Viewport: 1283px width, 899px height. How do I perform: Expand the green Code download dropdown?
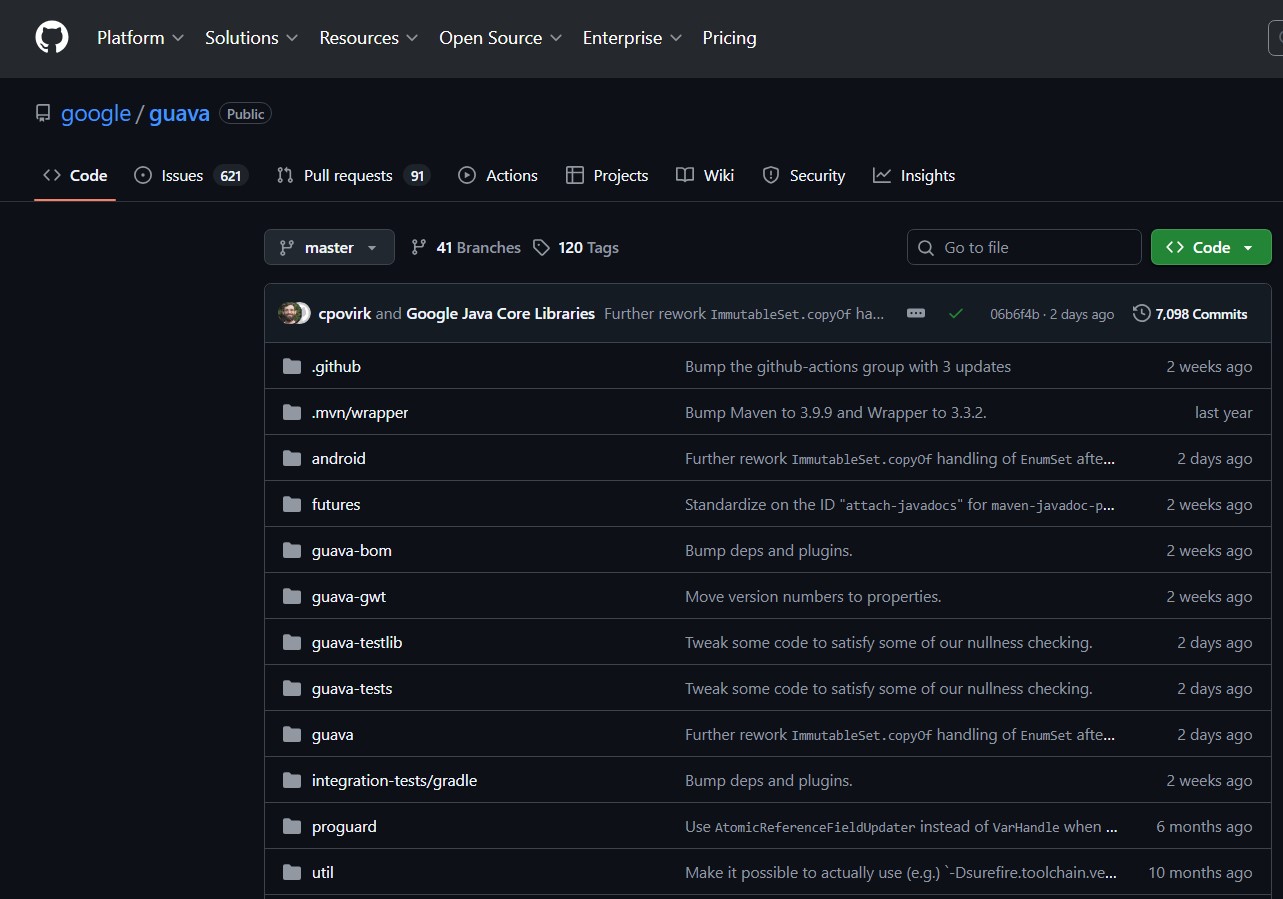tap(1210, 248)
